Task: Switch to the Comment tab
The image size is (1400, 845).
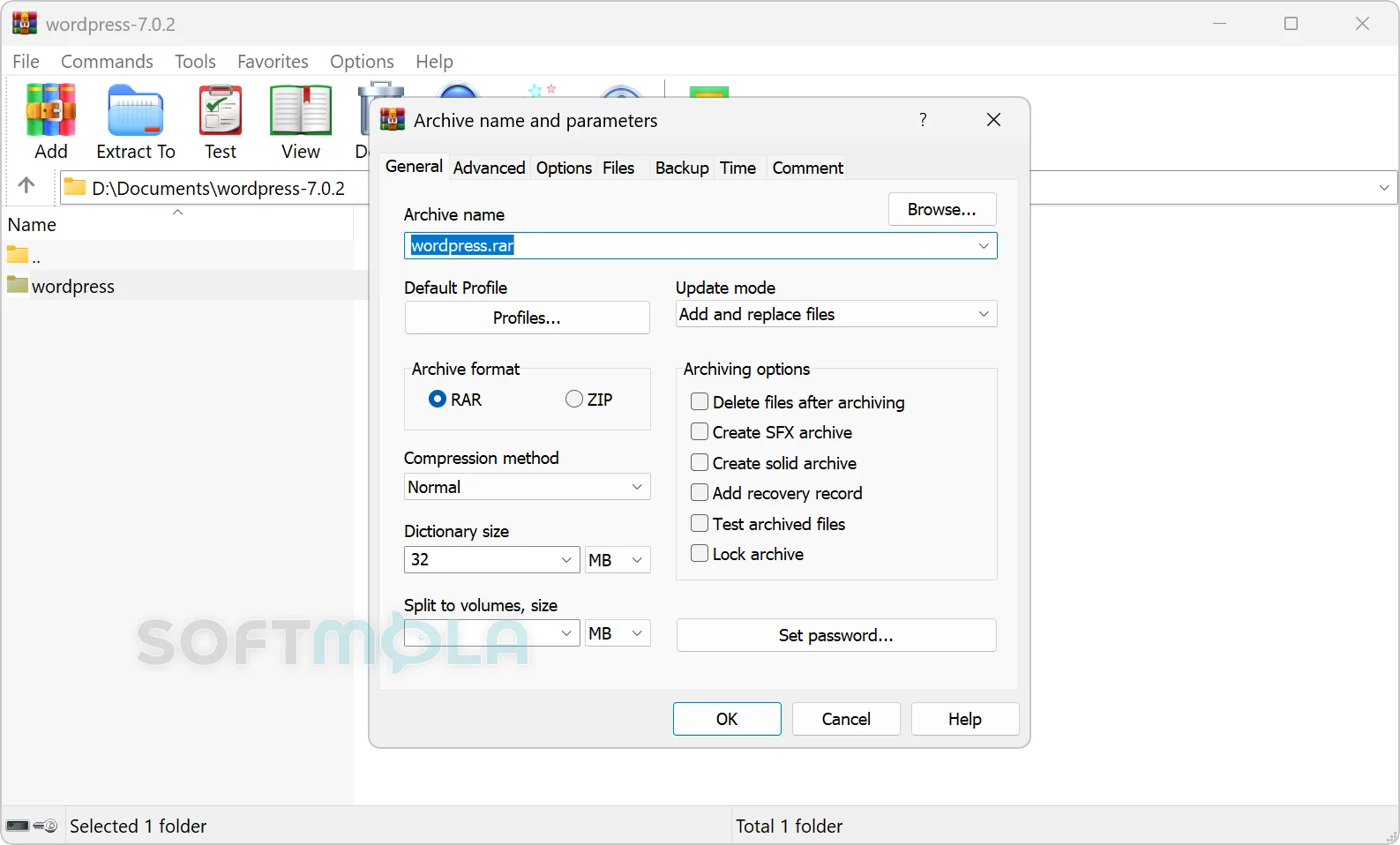Action: coord(808,168)
